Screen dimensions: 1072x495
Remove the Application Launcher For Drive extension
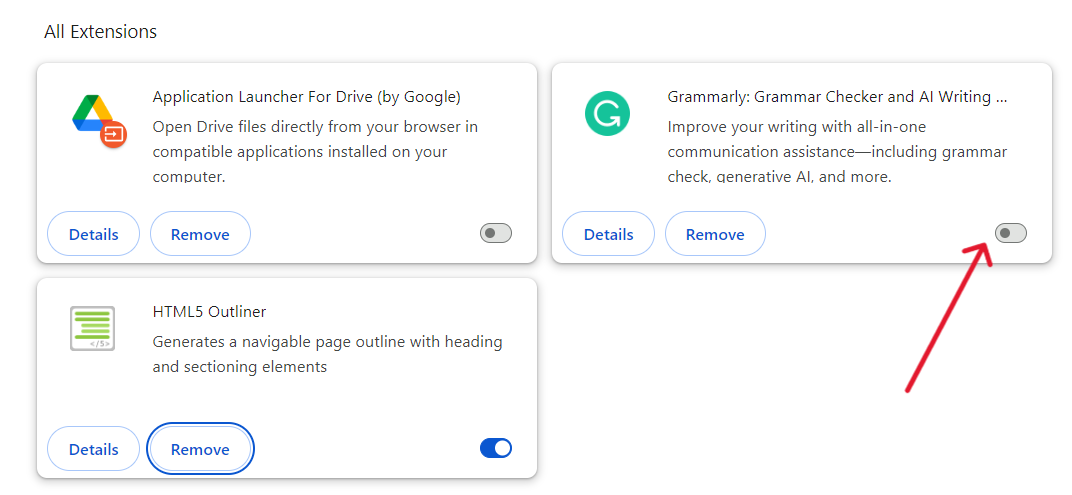[x=200, y=234]
